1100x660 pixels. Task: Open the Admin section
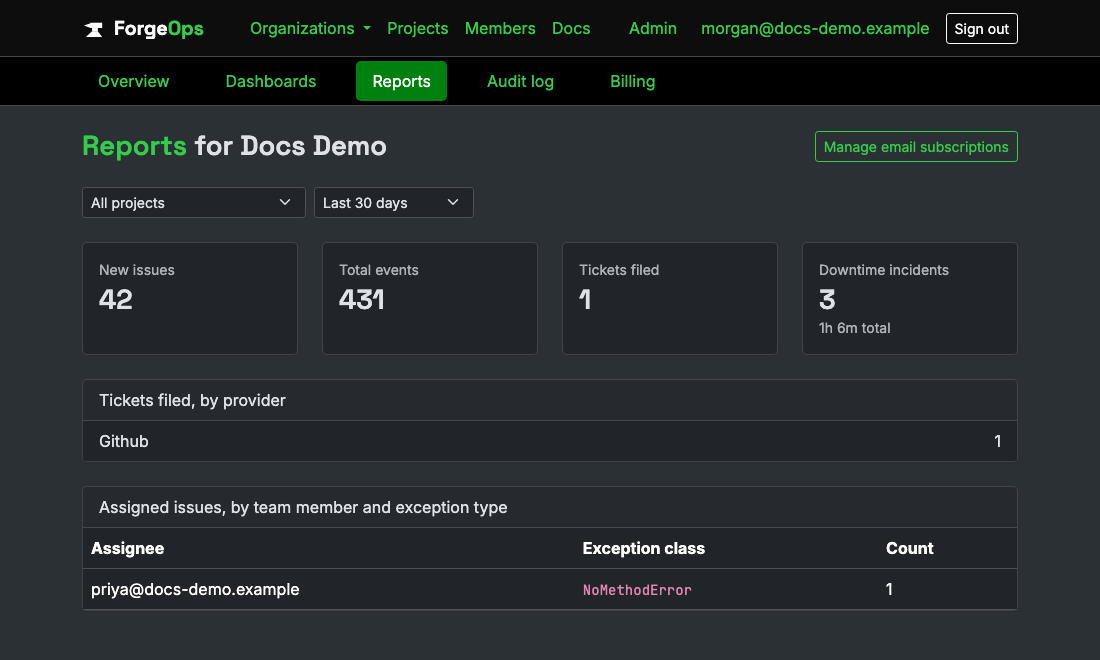coord(652,29)
